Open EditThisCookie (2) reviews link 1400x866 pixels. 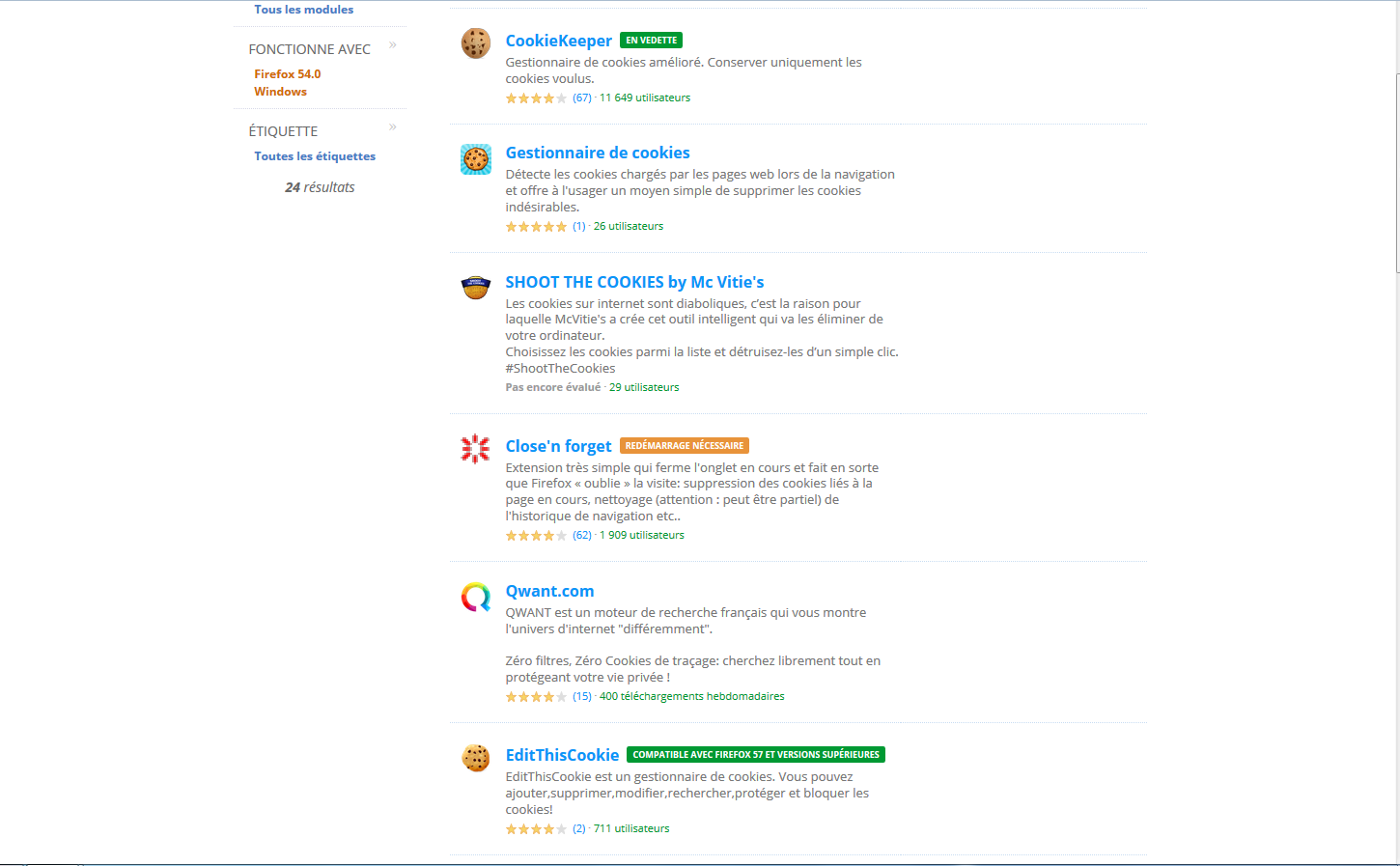tap(578, 828)
